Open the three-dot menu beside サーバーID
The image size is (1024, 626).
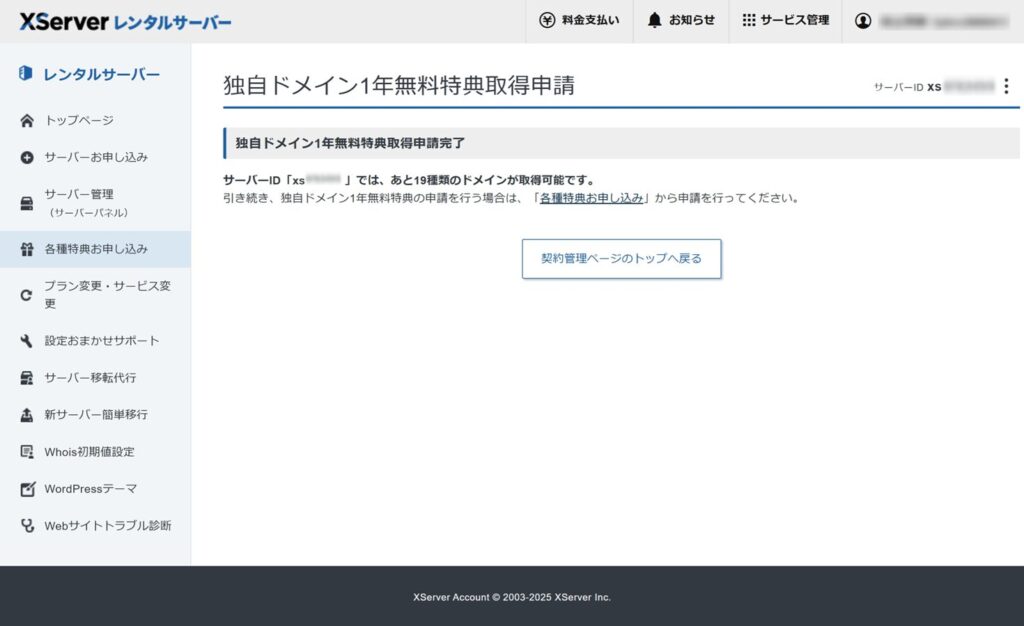1006,87
